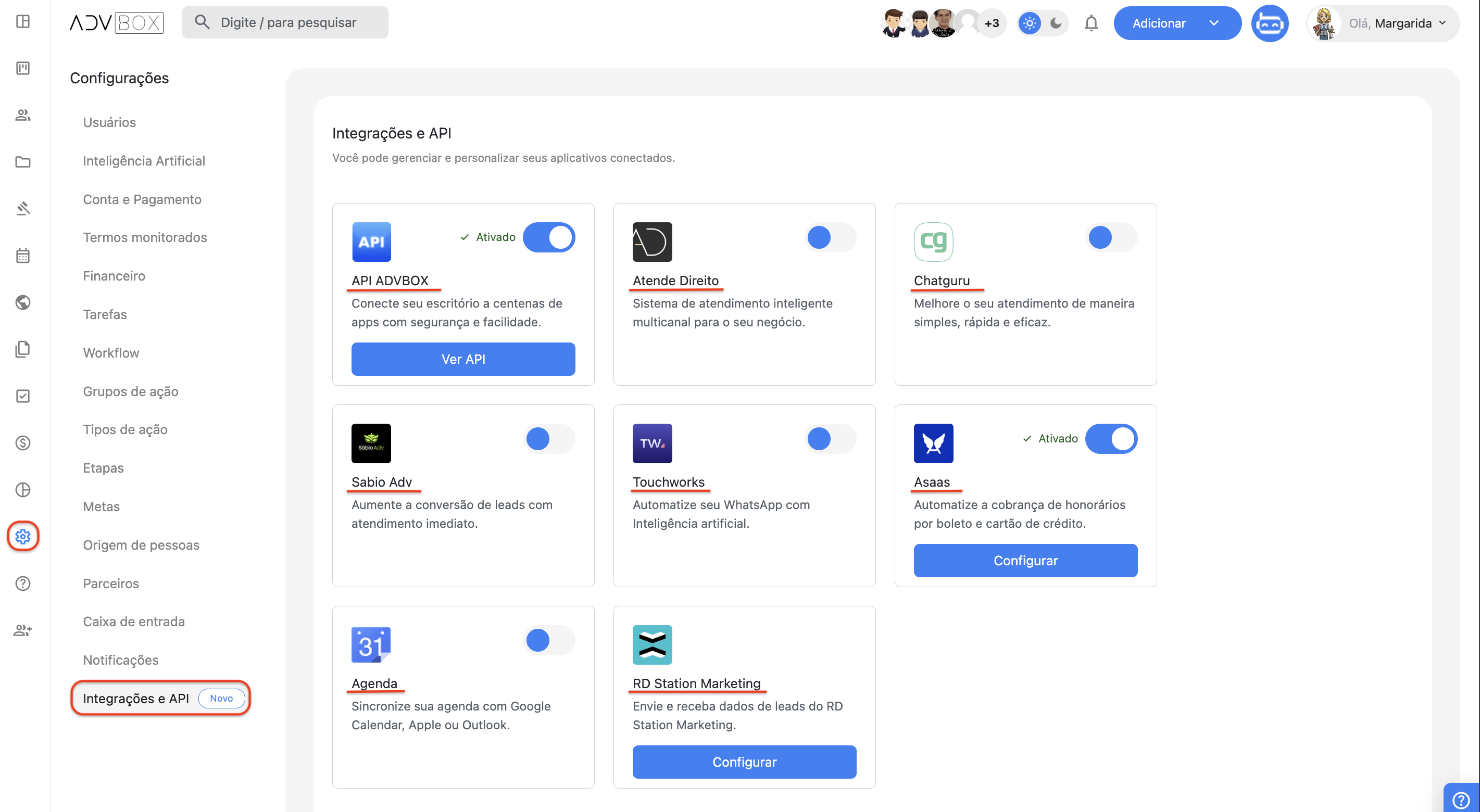
Task: Click the RD Station Marketing logo icon
Action: click(x=652, y=645)
